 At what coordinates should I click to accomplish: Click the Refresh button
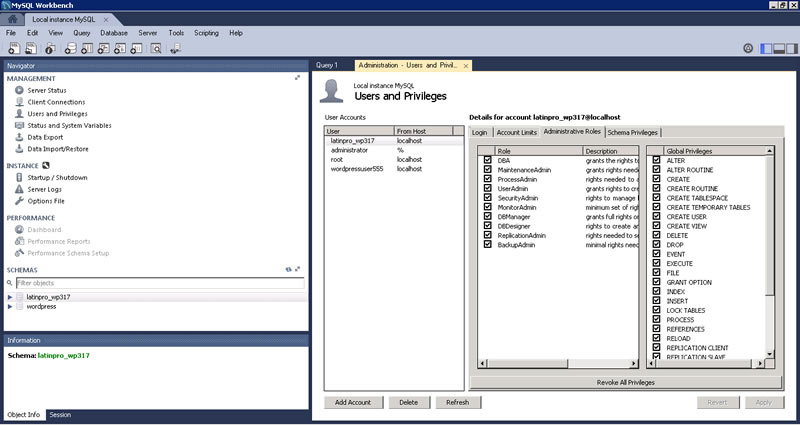457,403
